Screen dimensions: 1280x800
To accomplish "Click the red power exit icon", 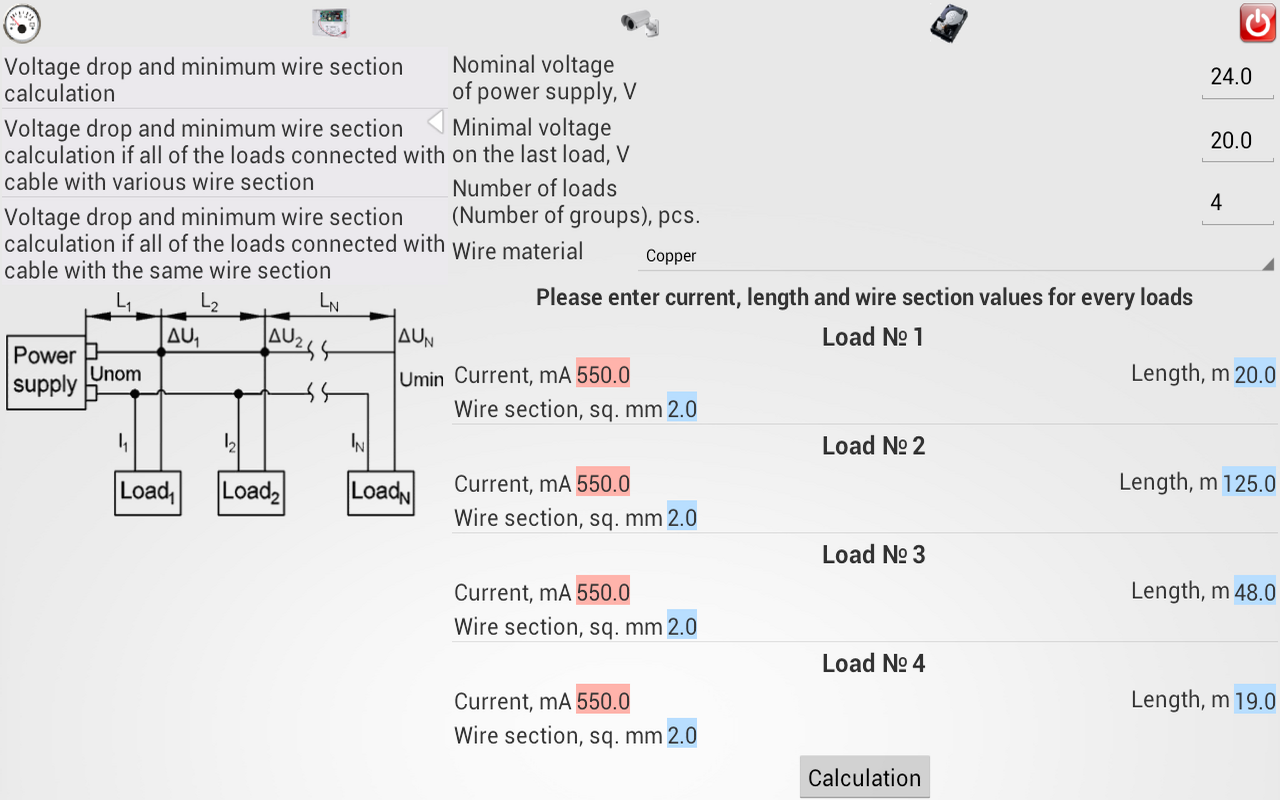I will click(1257, 22).
